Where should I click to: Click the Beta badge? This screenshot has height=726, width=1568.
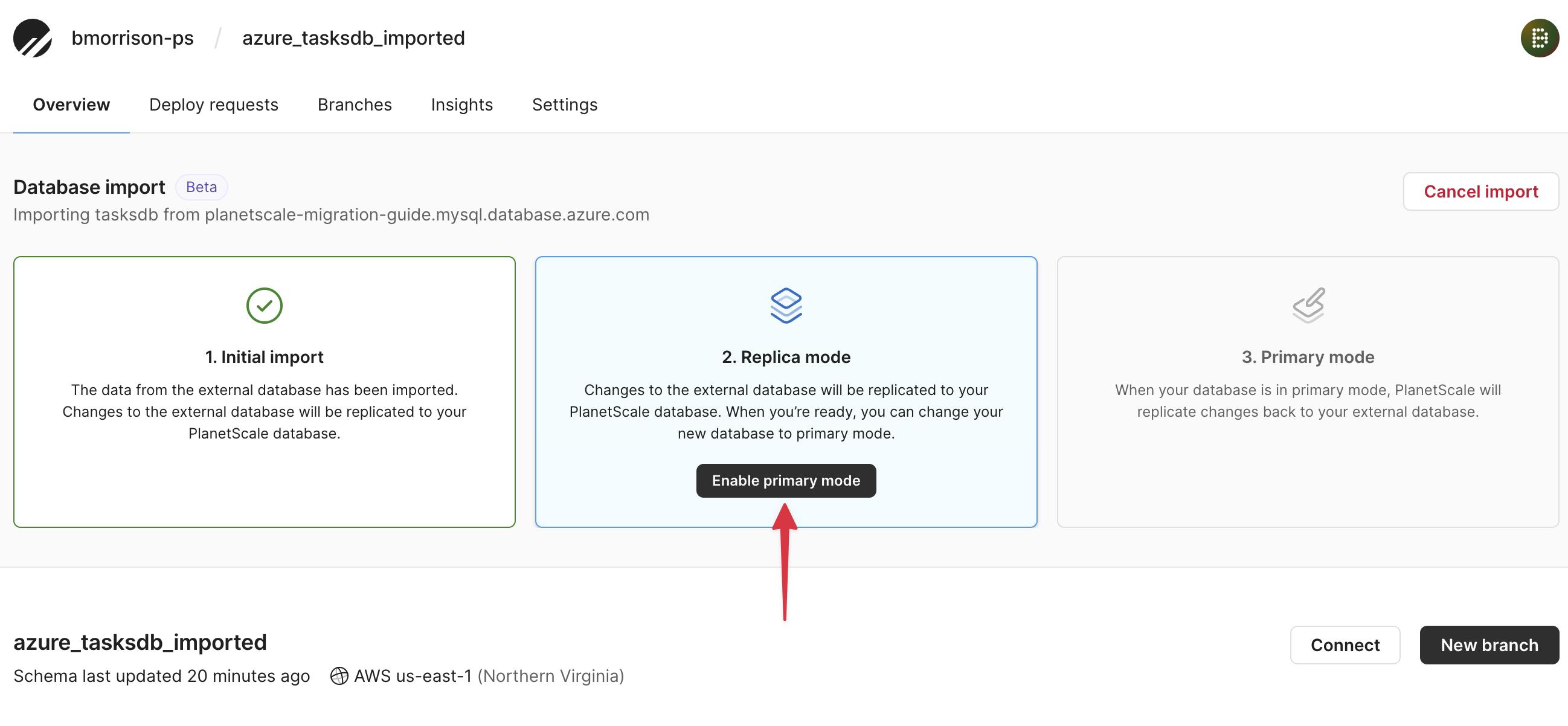pyautogui.click(x=202, y=187)
